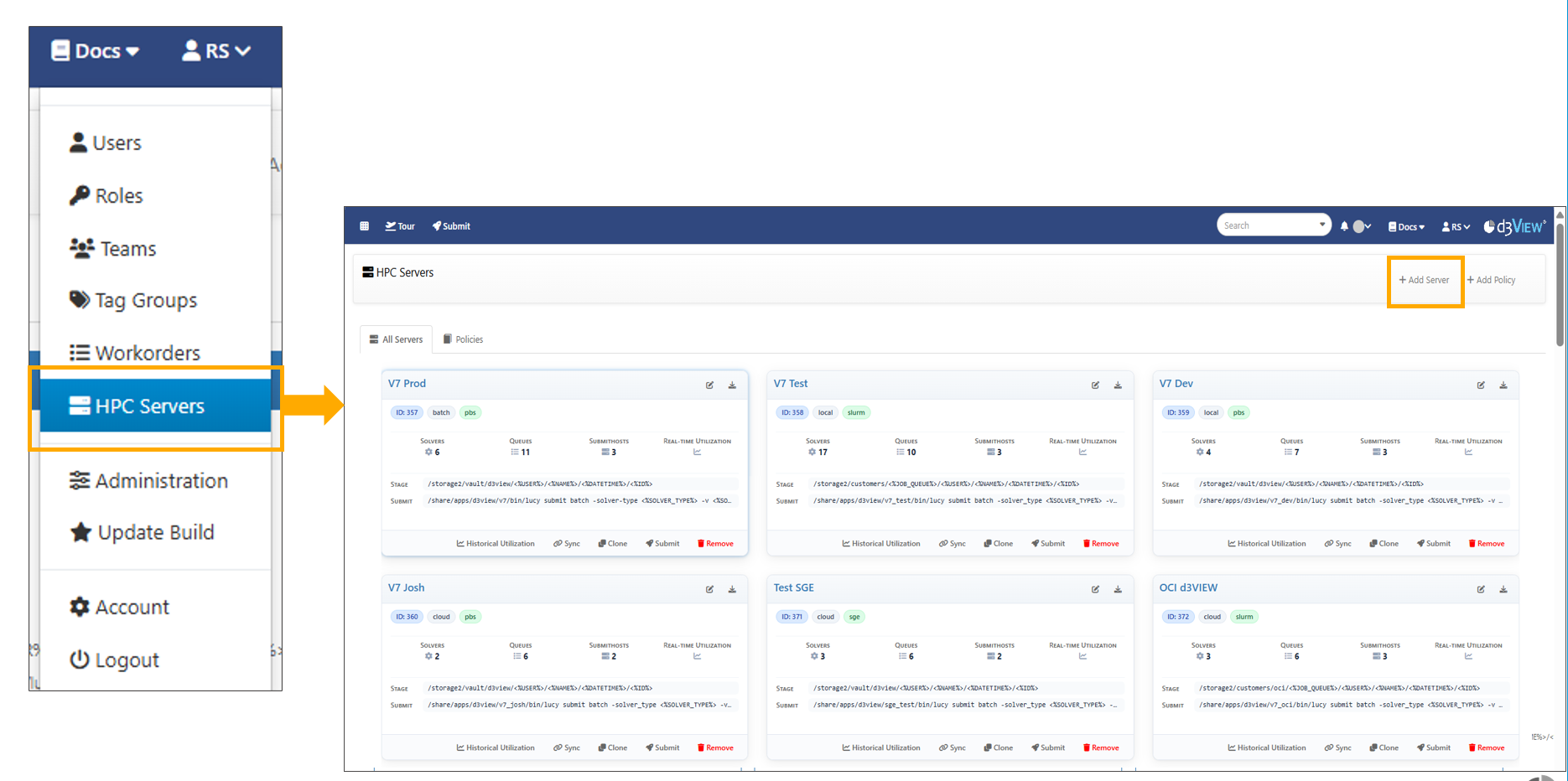Click the download icon on V7 Josh card
The height and width of the screenshot is (781, 1568).
coord(732,590)
